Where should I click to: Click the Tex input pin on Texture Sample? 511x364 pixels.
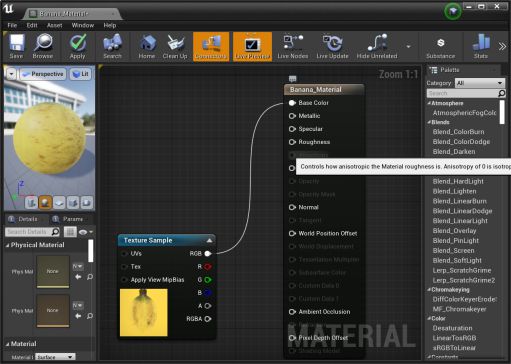pyautogui.click(x=124, y=267)
